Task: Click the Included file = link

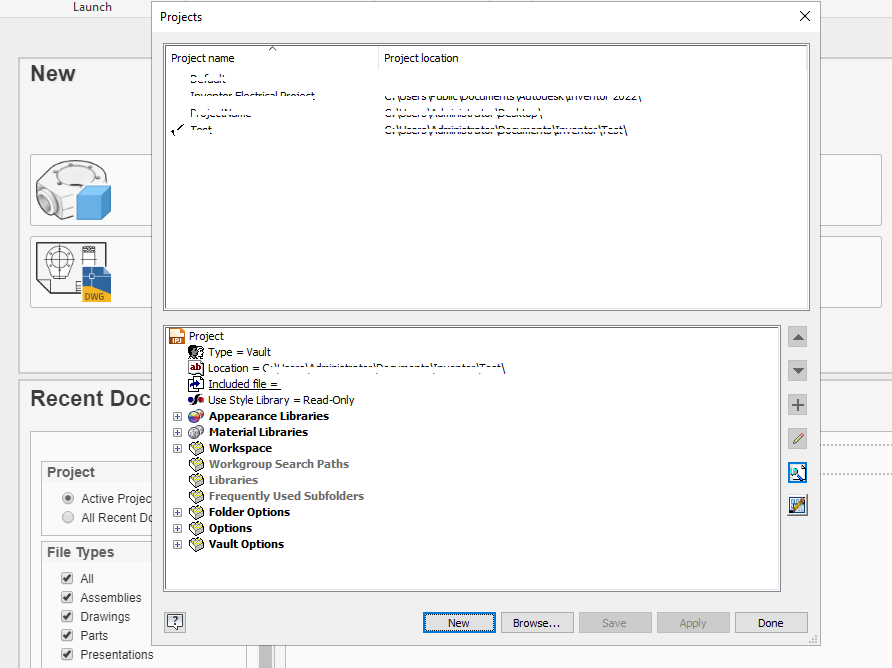Action: [243, 384]
